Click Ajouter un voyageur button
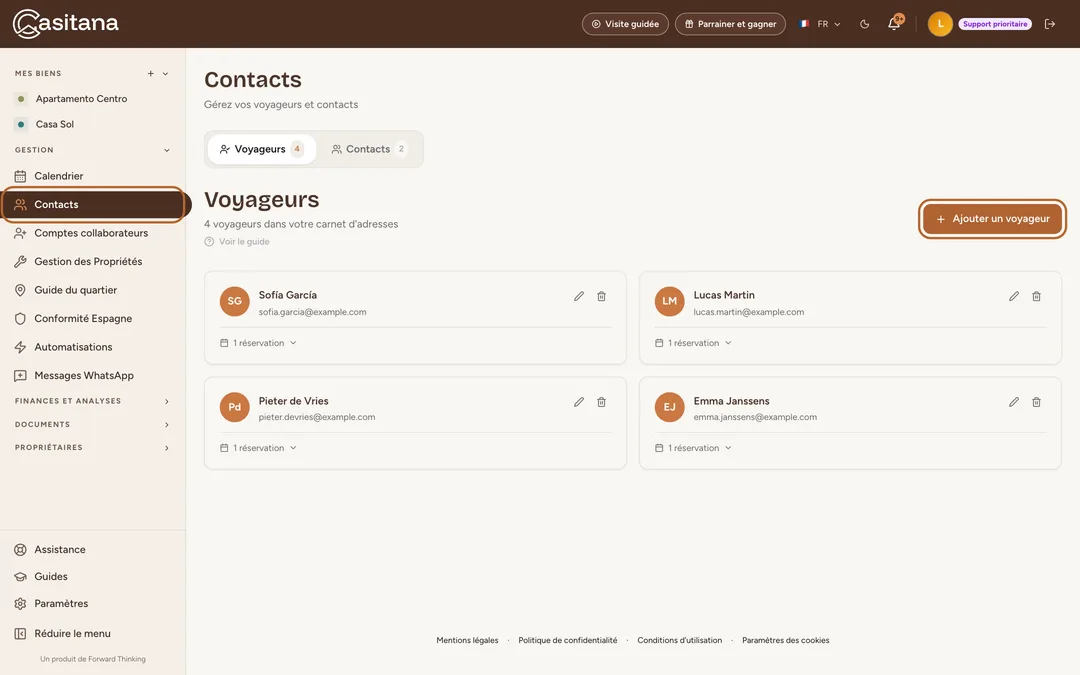The width and height of the screenshot is (1080, 675). click(993, 219)
